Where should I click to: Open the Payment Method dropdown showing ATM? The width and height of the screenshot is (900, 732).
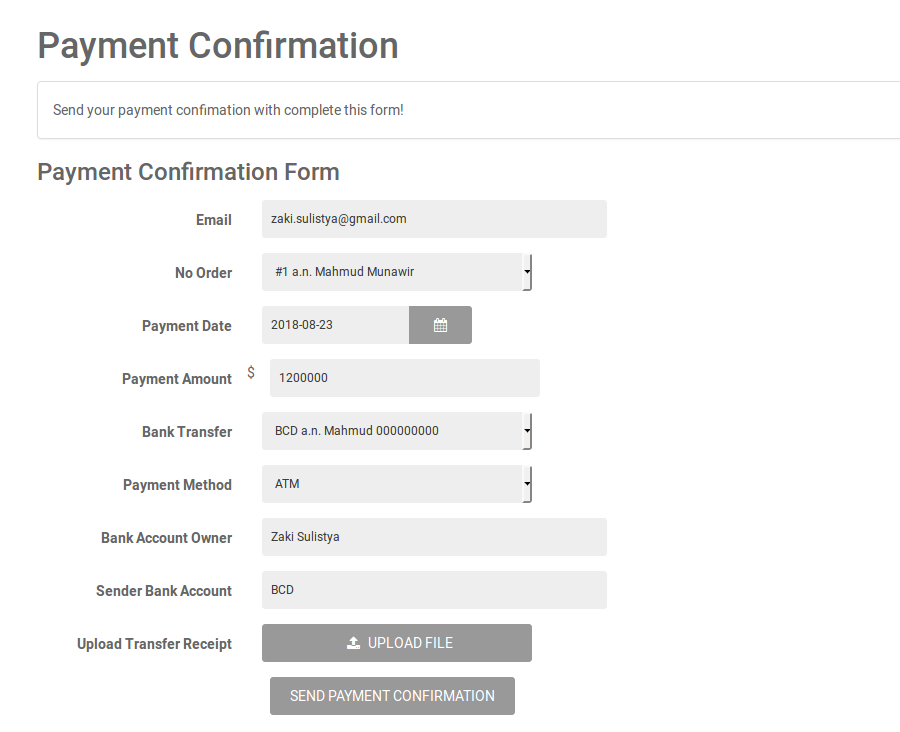pyautogui.click(x=396, y=484)
